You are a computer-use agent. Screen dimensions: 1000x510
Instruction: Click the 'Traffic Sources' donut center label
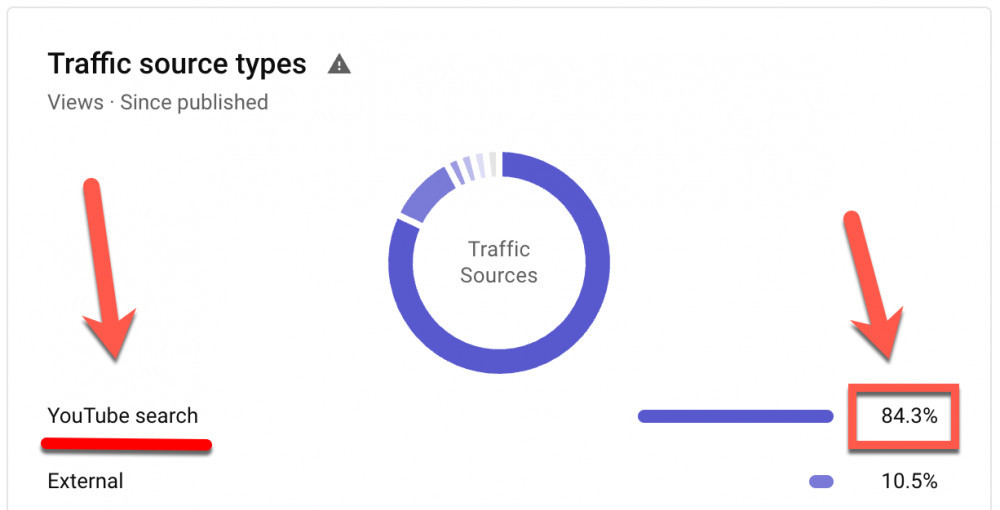499,262
